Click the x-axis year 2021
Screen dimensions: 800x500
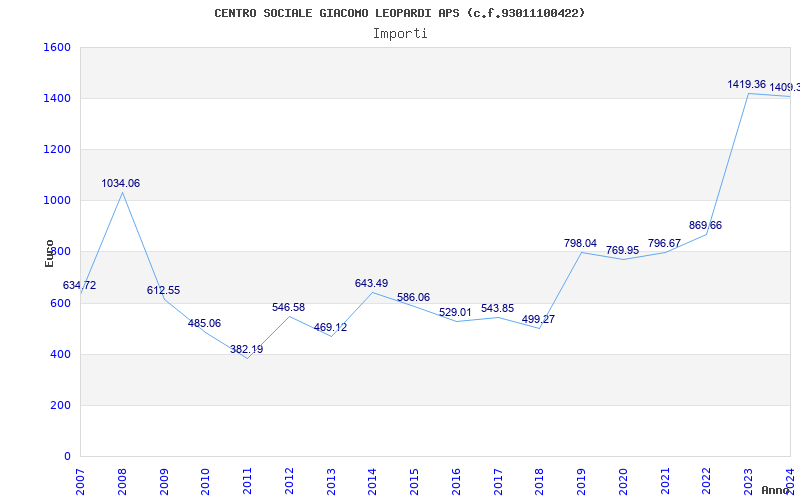tap(665, 482)
